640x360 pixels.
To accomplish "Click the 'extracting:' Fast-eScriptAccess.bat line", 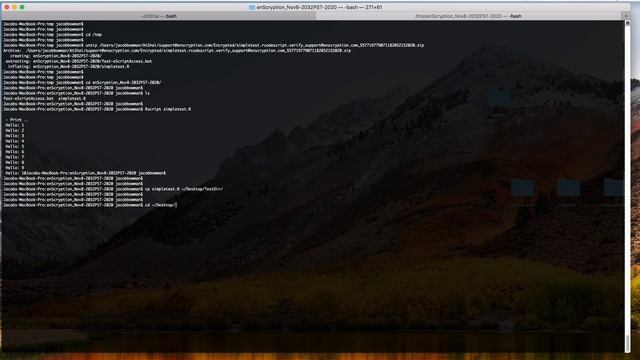I will tap(79, 61).
